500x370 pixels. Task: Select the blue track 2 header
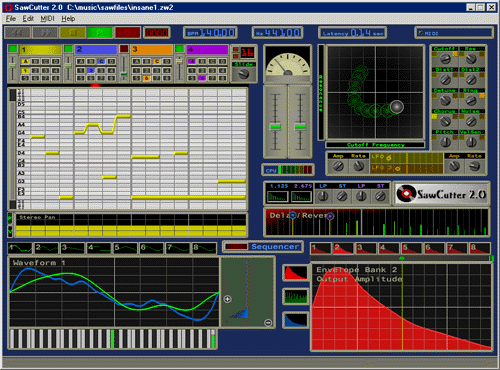pos(96,49)
